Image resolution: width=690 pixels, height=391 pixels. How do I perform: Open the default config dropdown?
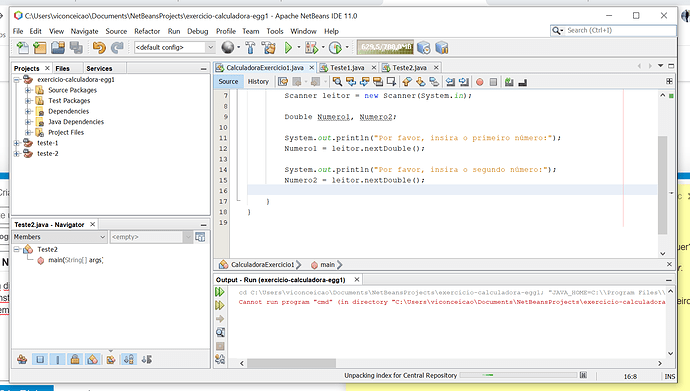[x=174, y=48]
